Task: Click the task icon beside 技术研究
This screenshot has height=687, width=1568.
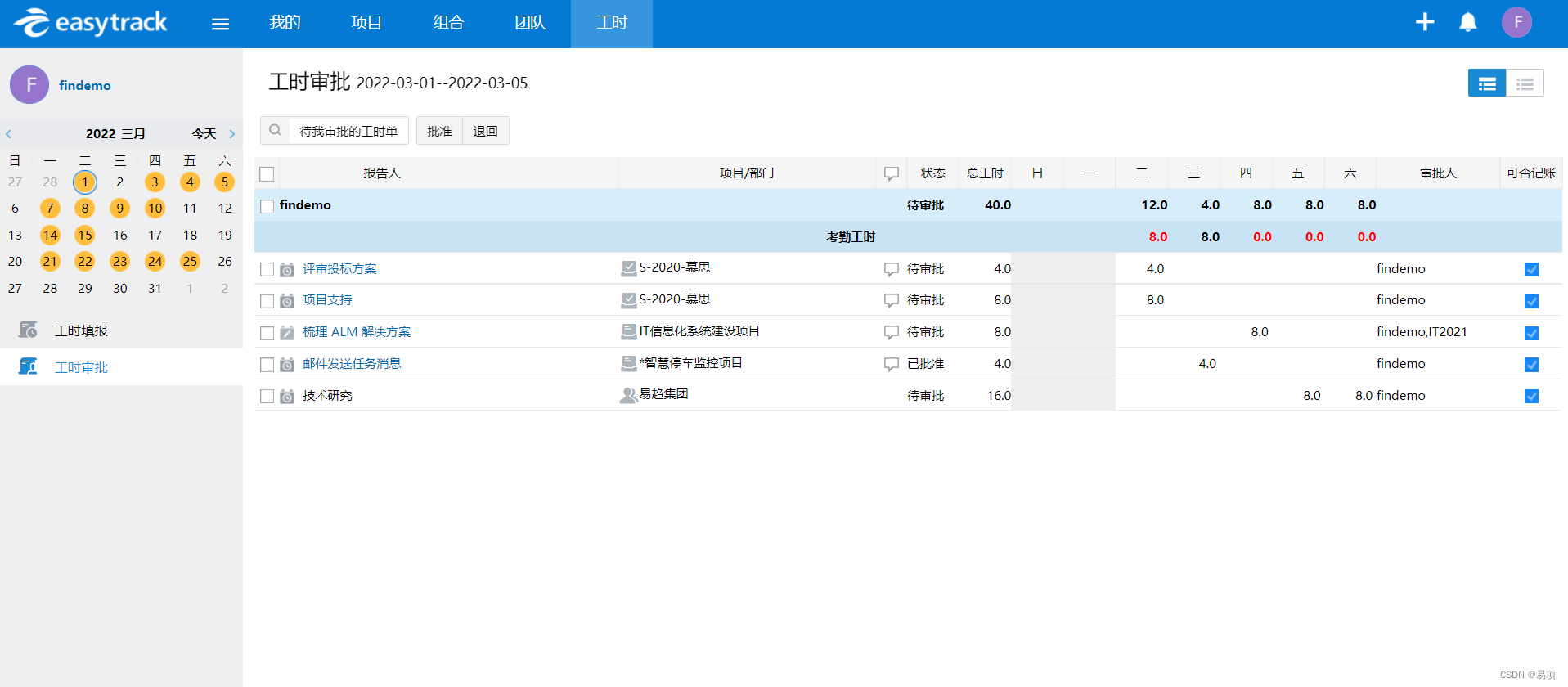Action: pos(287,396)
